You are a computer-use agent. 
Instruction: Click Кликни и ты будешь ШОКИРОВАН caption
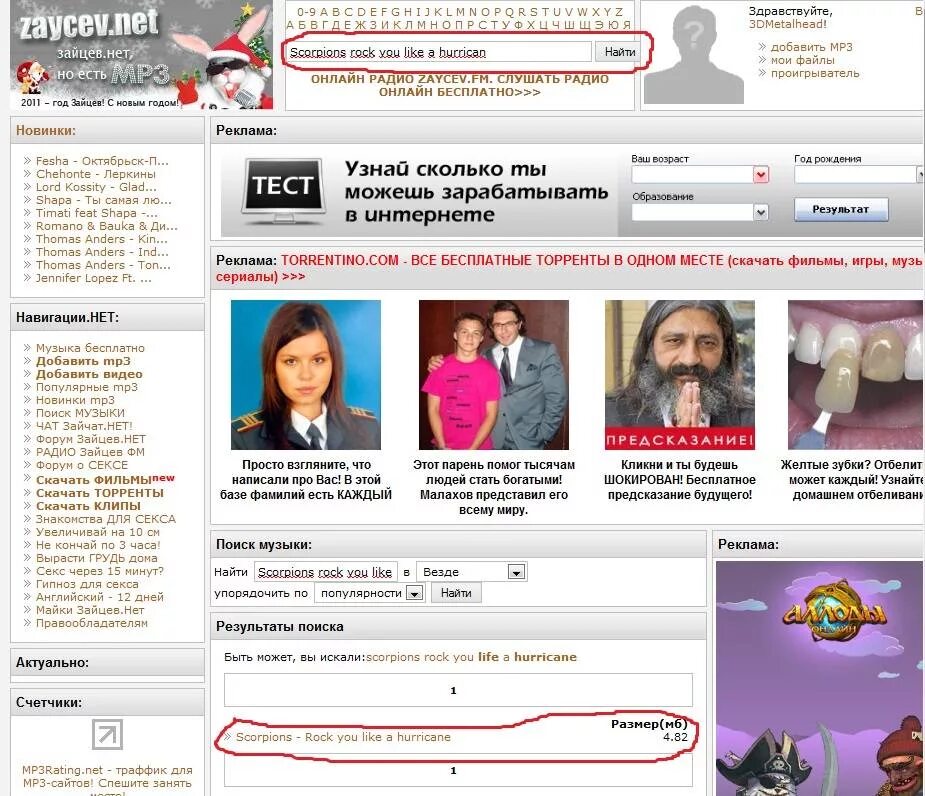(x=680, y=480)
